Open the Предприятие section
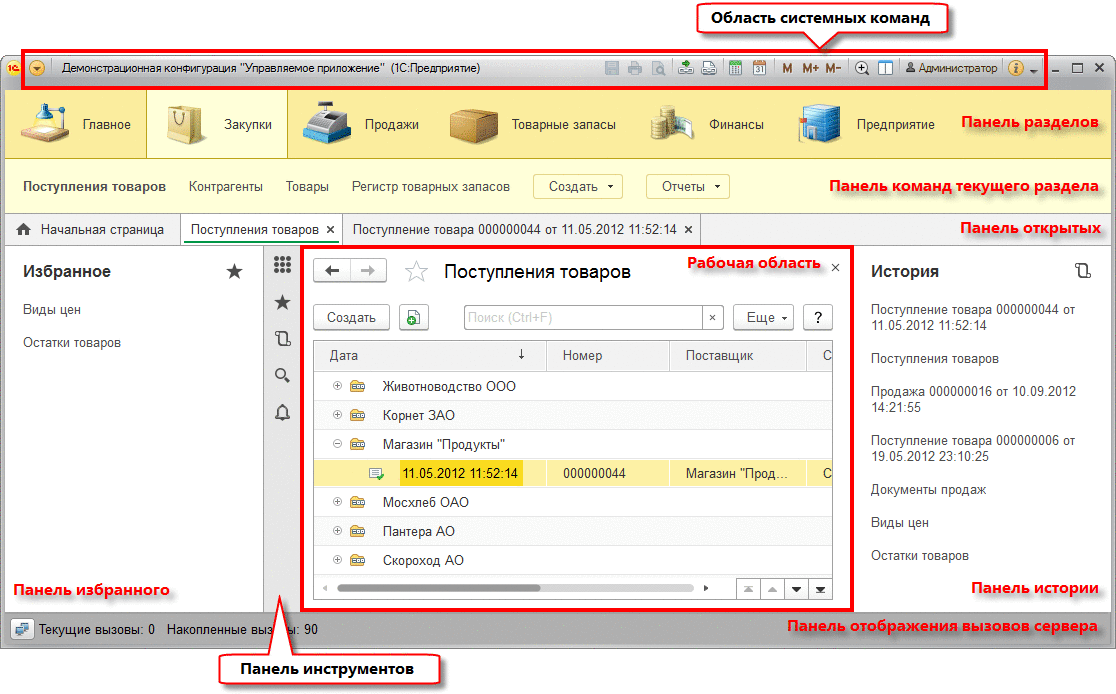 (x=865, y=124)
